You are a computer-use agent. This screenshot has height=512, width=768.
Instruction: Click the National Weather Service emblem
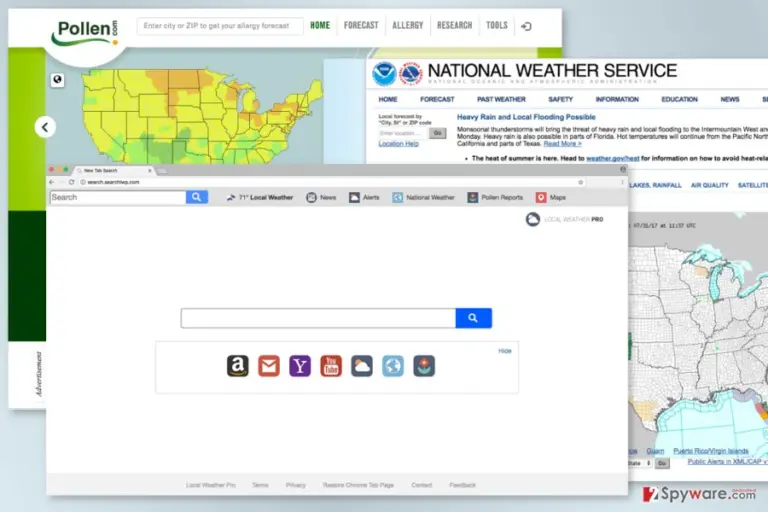click(x=410, y=74)
